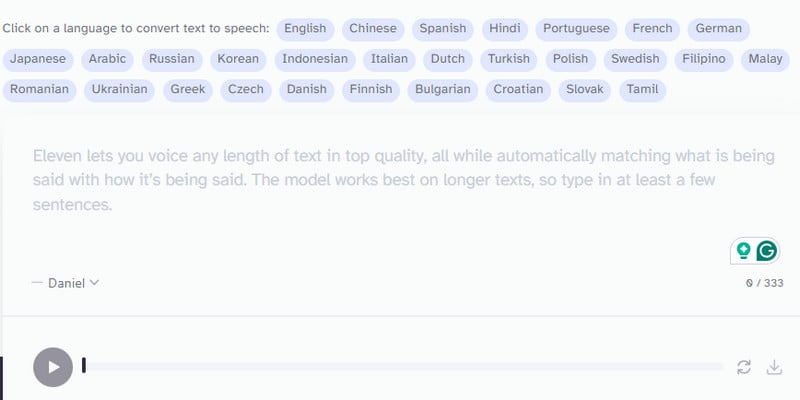800x400 pixels.
Task: Click the green lightbulb suggestion icon
Action: tap(743, 251)
